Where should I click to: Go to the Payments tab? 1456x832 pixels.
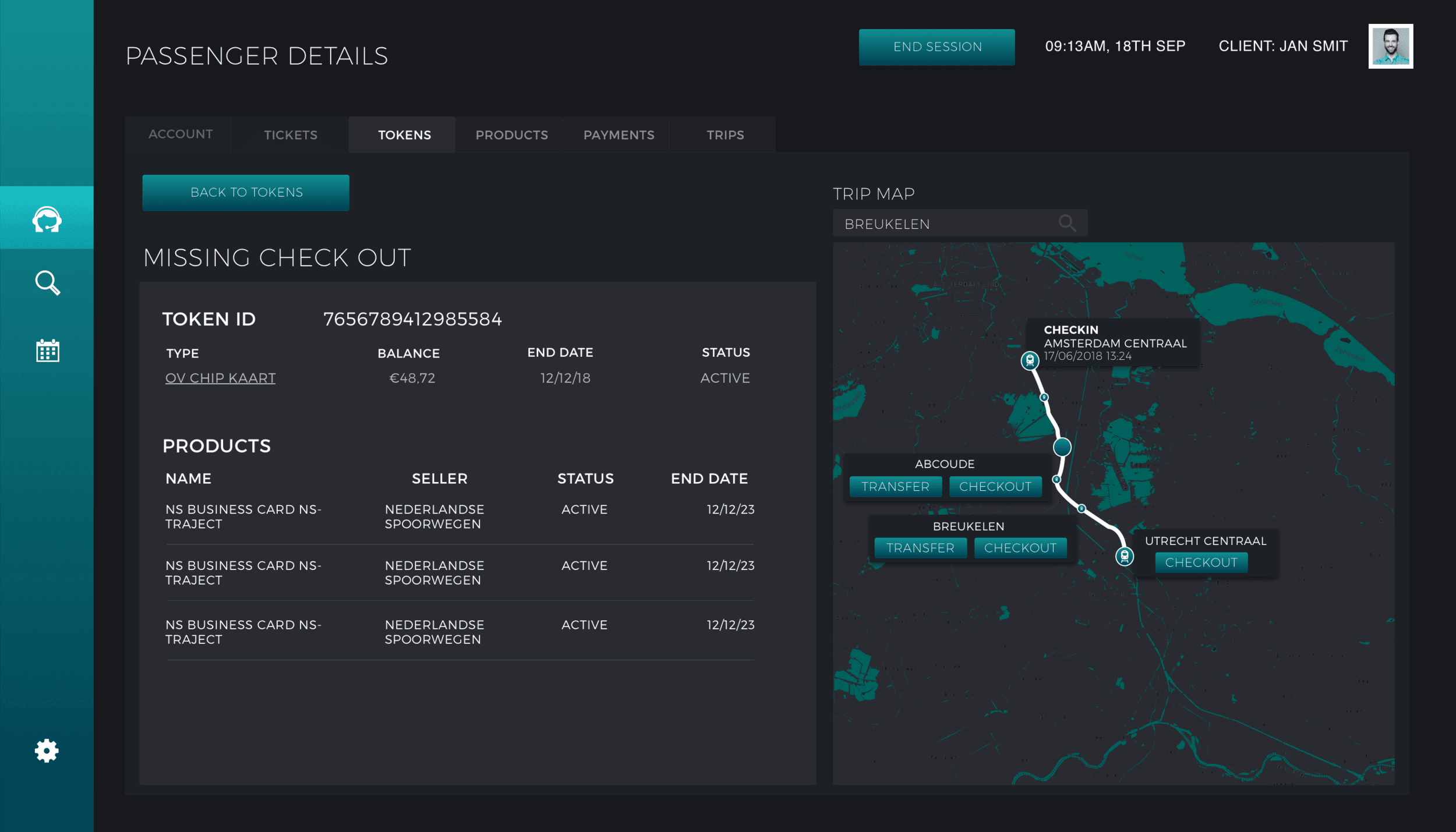point(619,135)
